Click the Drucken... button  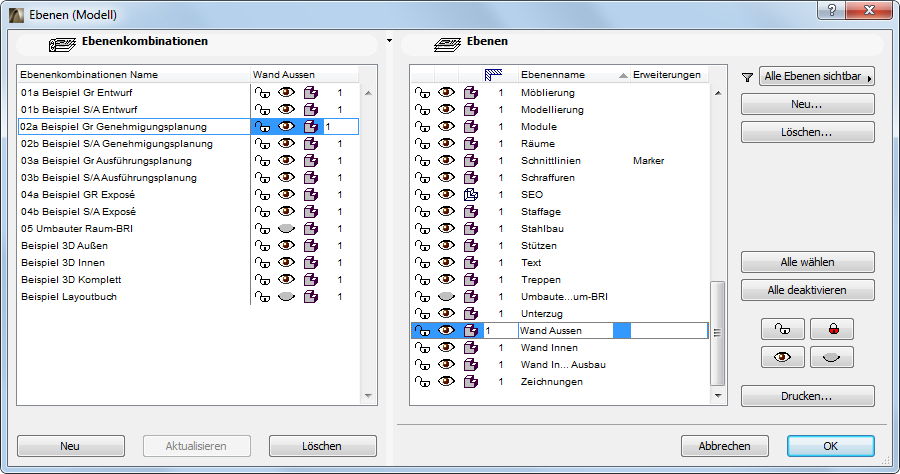point(808,396)
